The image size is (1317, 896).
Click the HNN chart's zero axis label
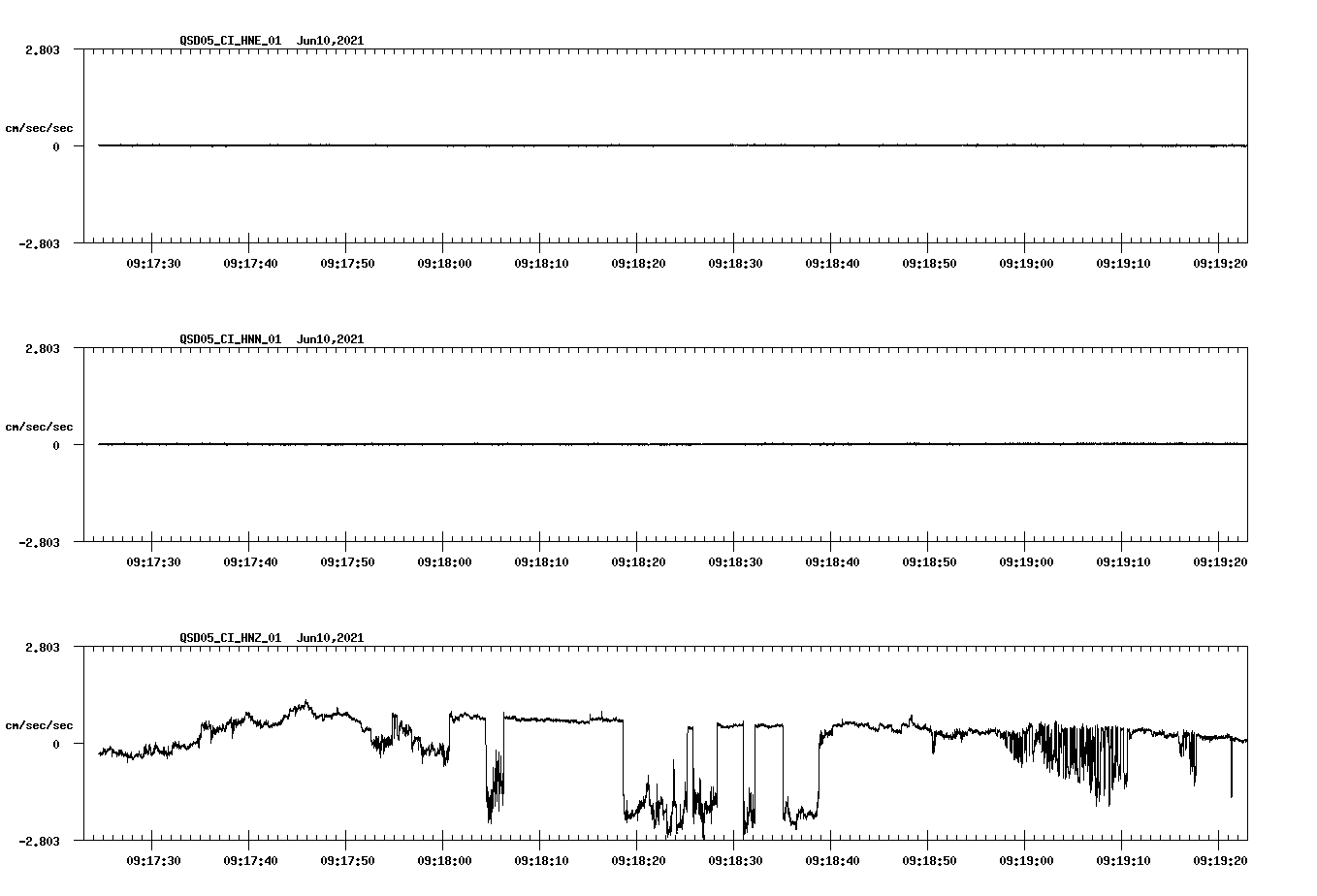point(56,446)
